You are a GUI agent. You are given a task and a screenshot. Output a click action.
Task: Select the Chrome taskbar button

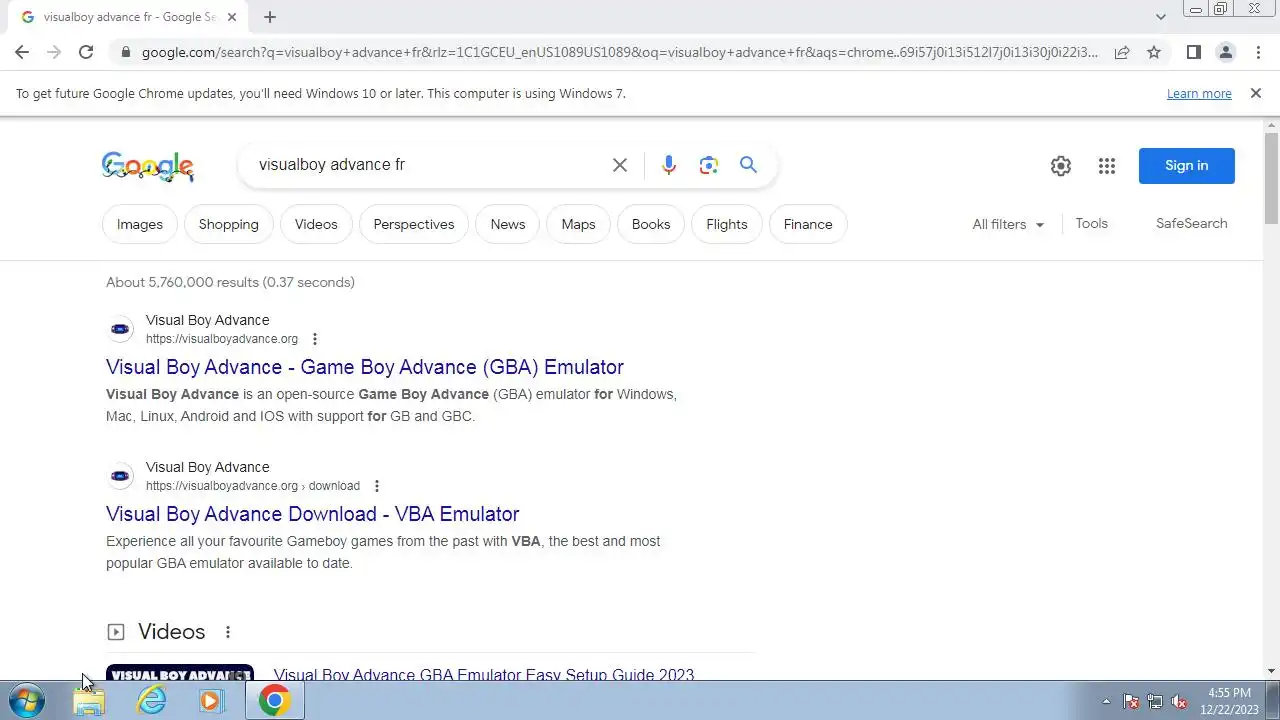(x=275, y=701)
